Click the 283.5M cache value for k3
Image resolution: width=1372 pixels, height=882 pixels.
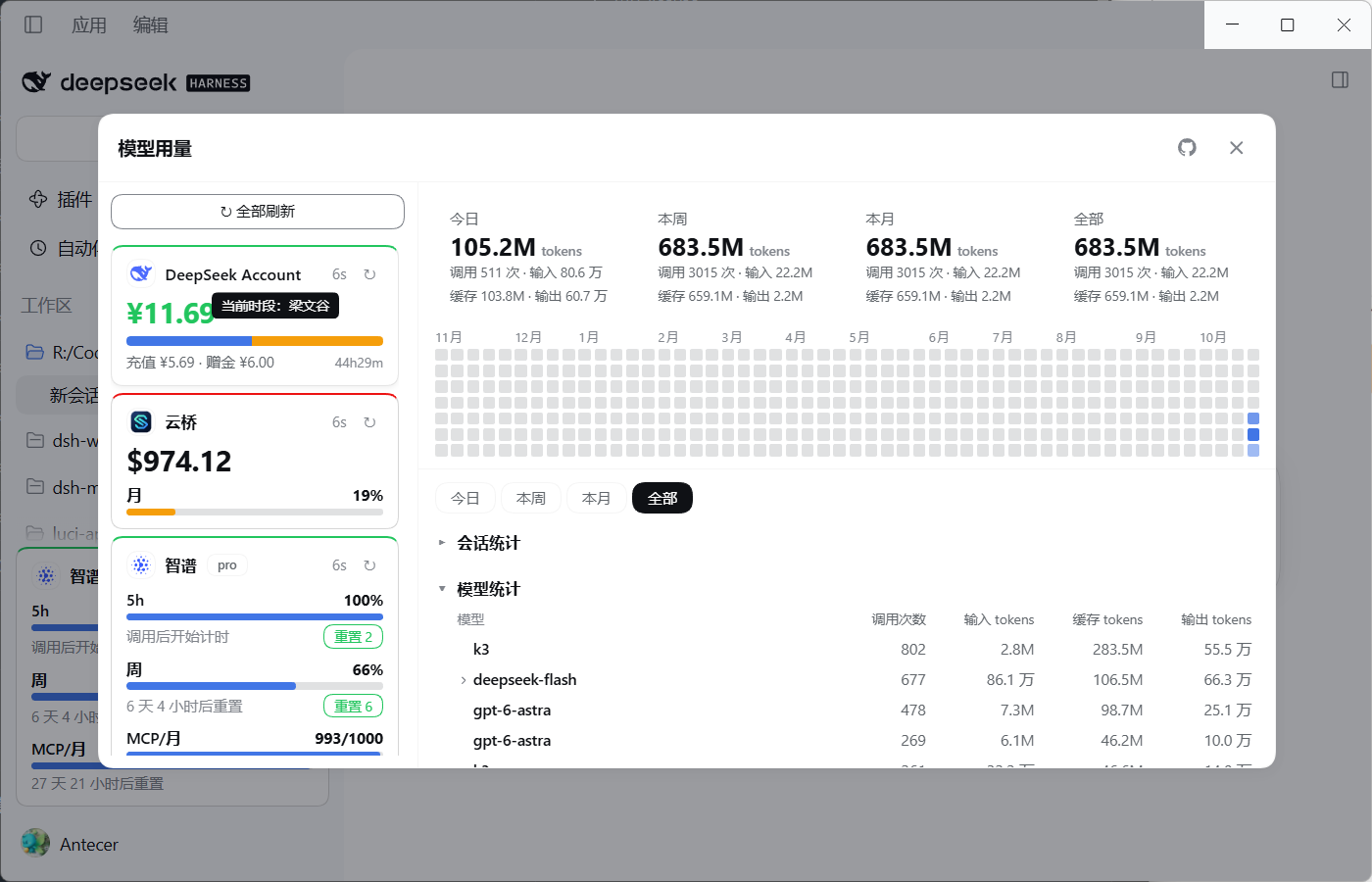point(1118,650)
